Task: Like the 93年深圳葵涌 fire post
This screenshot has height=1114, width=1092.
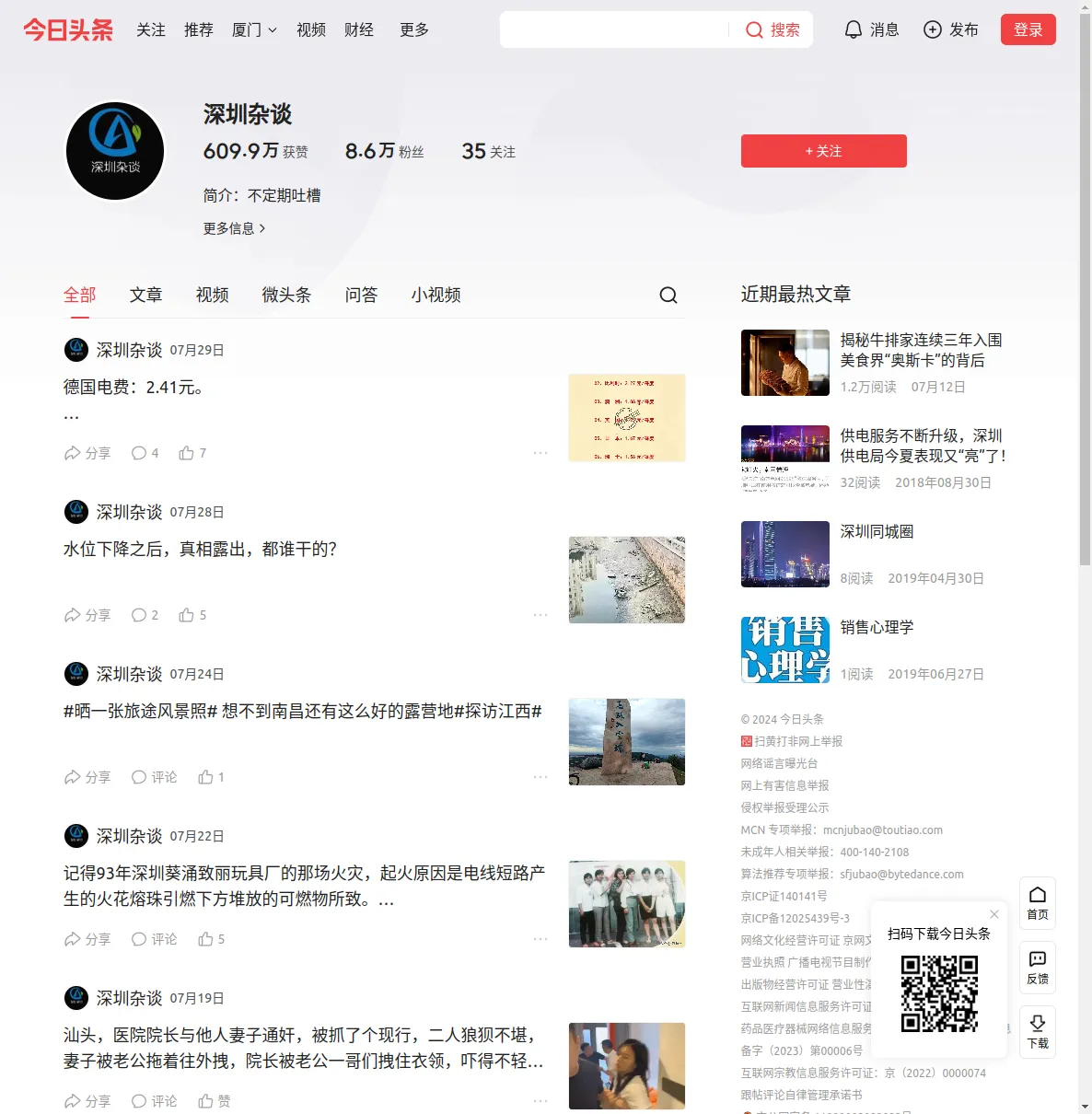Action: click(x=212, y=939)
